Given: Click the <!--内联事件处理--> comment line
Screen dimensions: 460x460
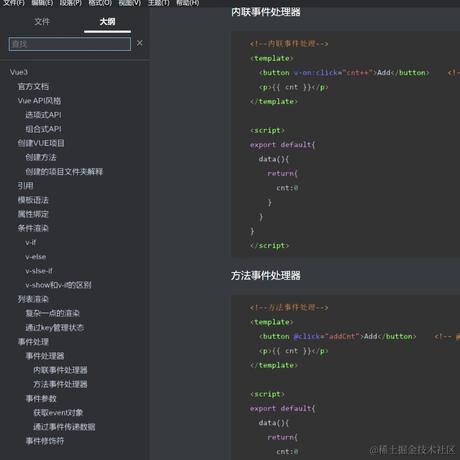Looking at the screenshot, I should pyautogui.click(x=289, y=44).
